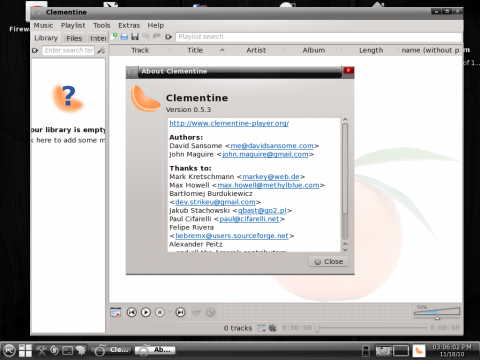Click the liebremx@users.sourceforge.net link
The width and height of the screenshot is (480, 360).
(x=232, y=236)
